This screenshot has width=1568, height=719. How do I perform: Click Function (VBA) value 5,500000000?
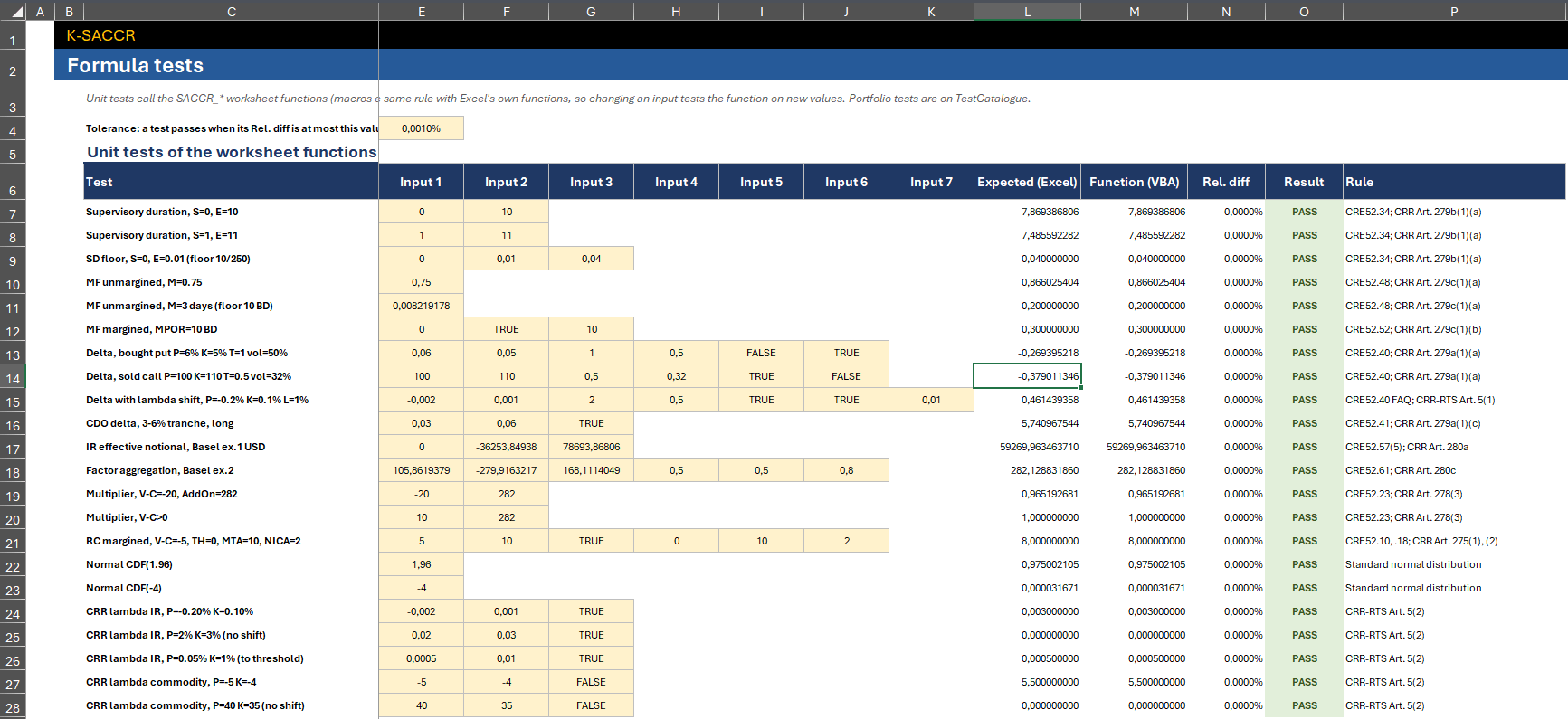pos(1134,682)
